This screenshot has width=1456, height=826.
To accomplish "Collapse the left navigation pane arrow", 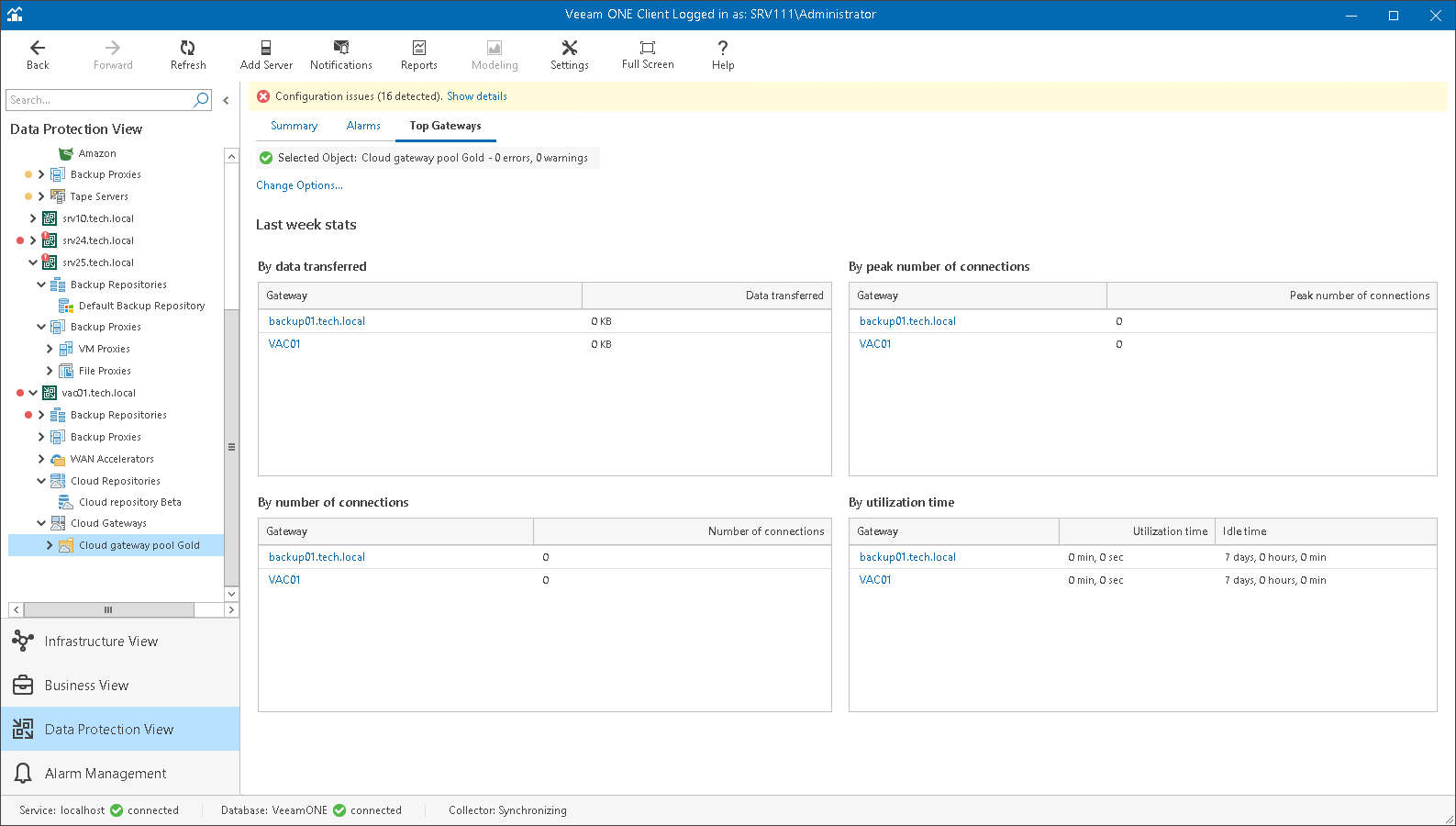I will (226, 100).
